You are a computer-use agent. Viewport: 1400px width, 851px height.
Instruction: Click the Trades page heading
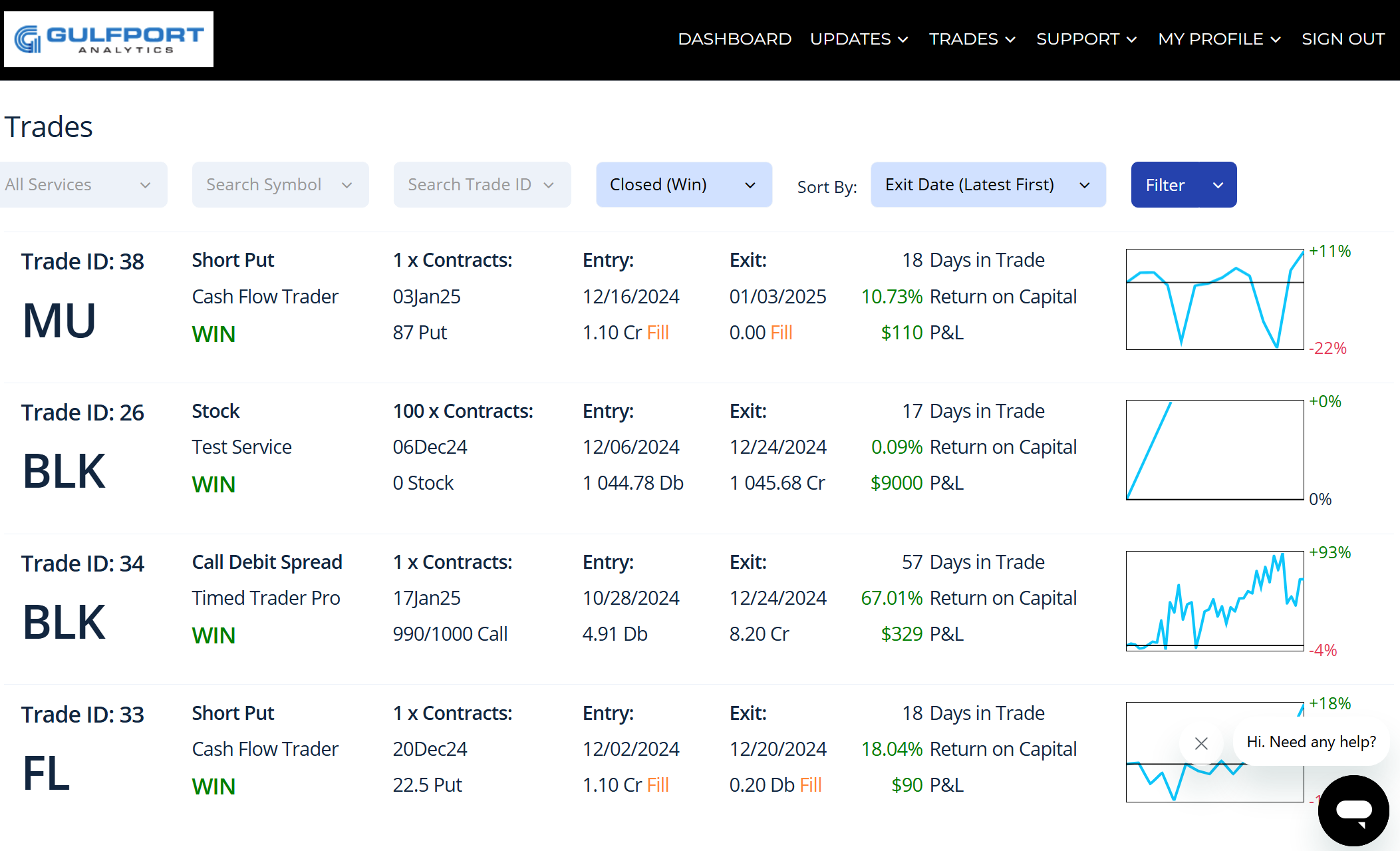(49, 126)
